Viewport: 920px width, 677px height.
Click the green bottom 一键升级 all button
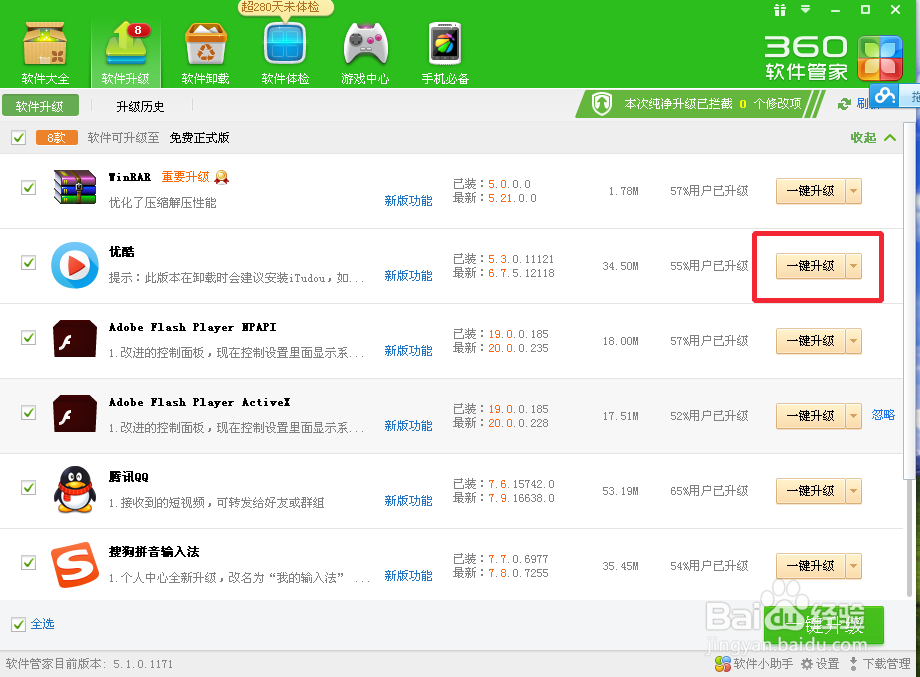tap(824, 625)
